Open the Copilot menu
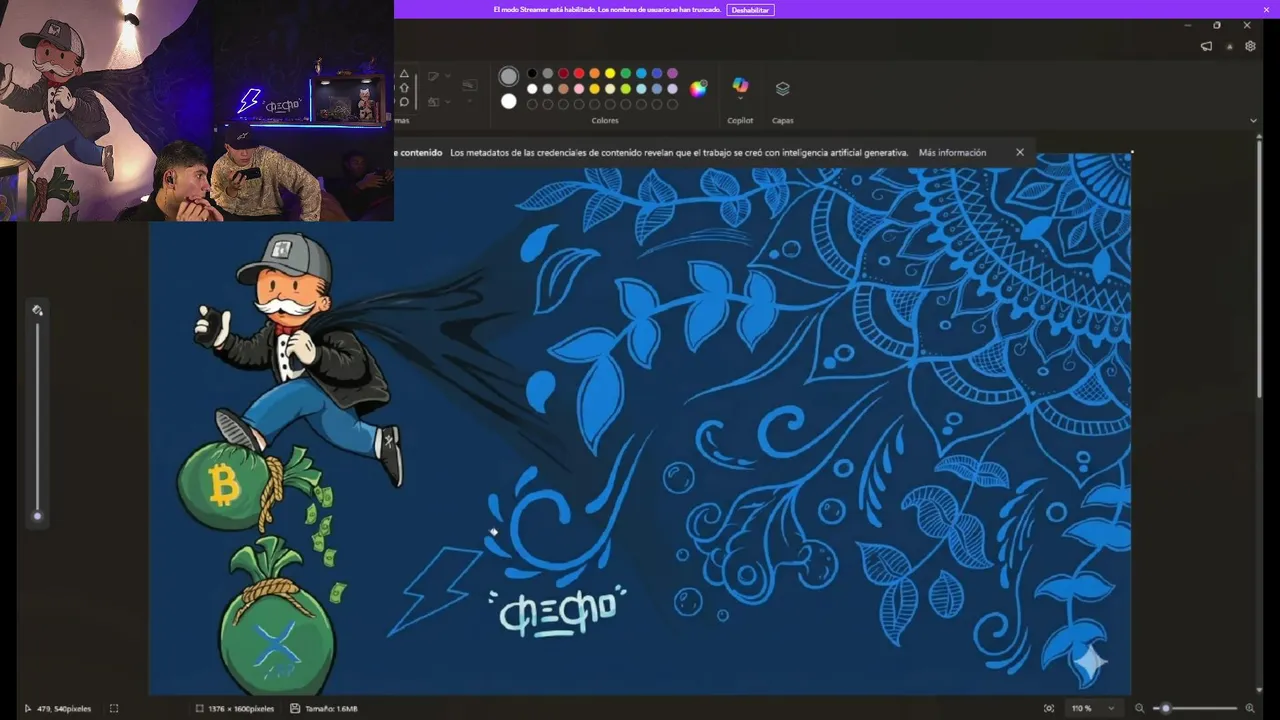This screenshot has width=1280, height=720. tap(740, 86)
